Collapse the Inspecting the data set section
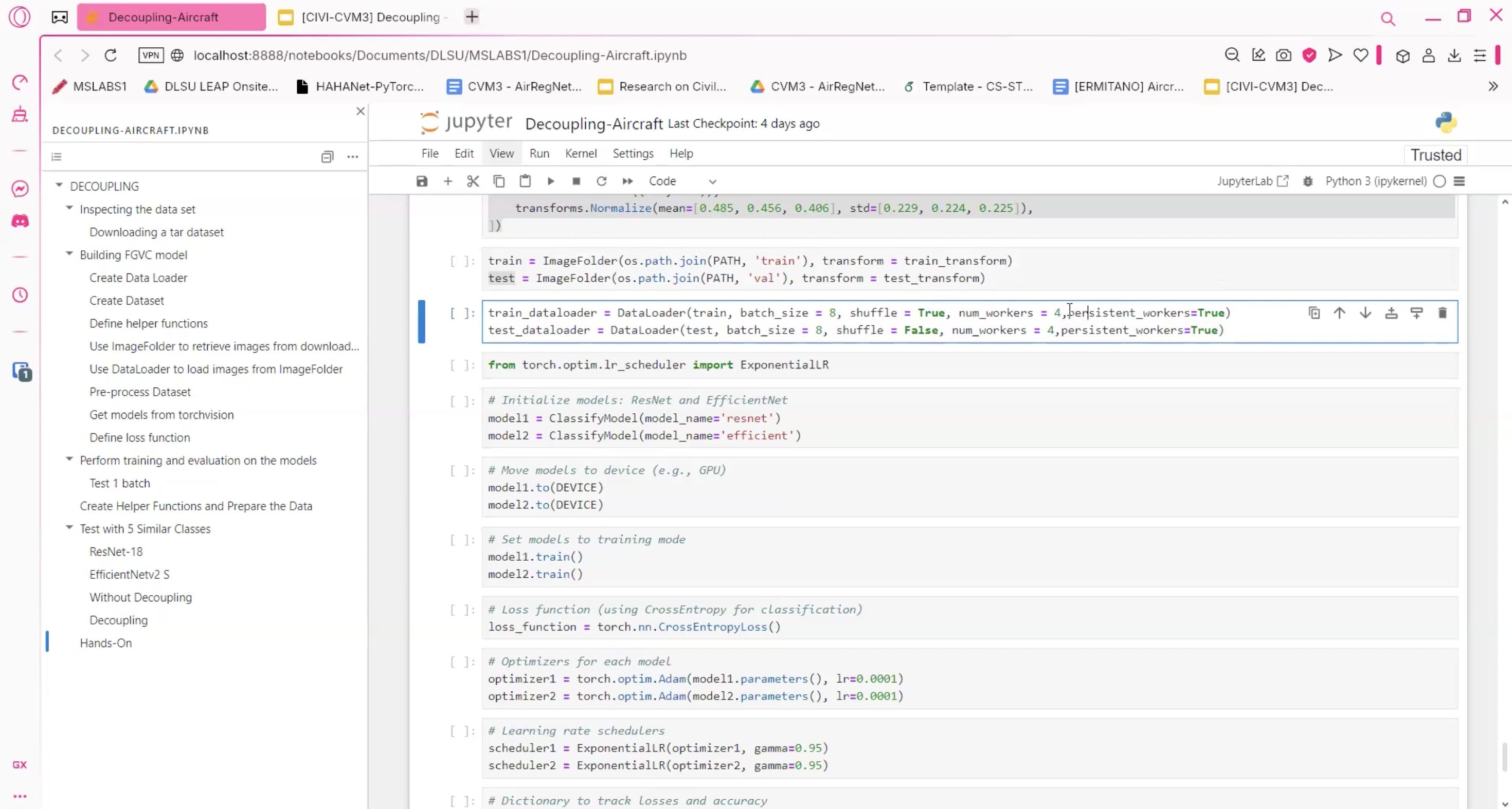This screenshot has height=809, width=1512. click(x=69, y=208)
